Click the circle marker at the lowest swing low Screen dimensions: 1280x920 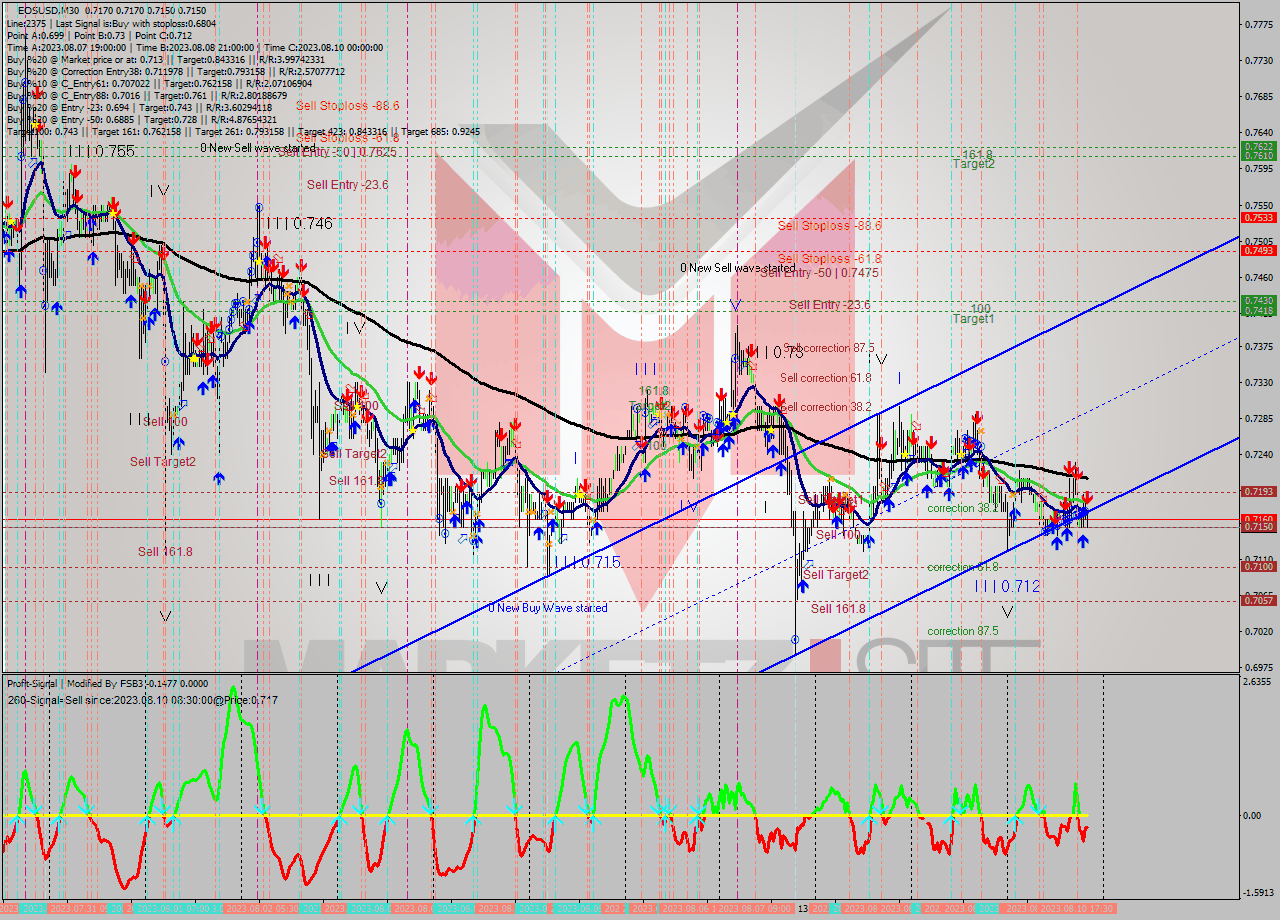tap(795, 640)
